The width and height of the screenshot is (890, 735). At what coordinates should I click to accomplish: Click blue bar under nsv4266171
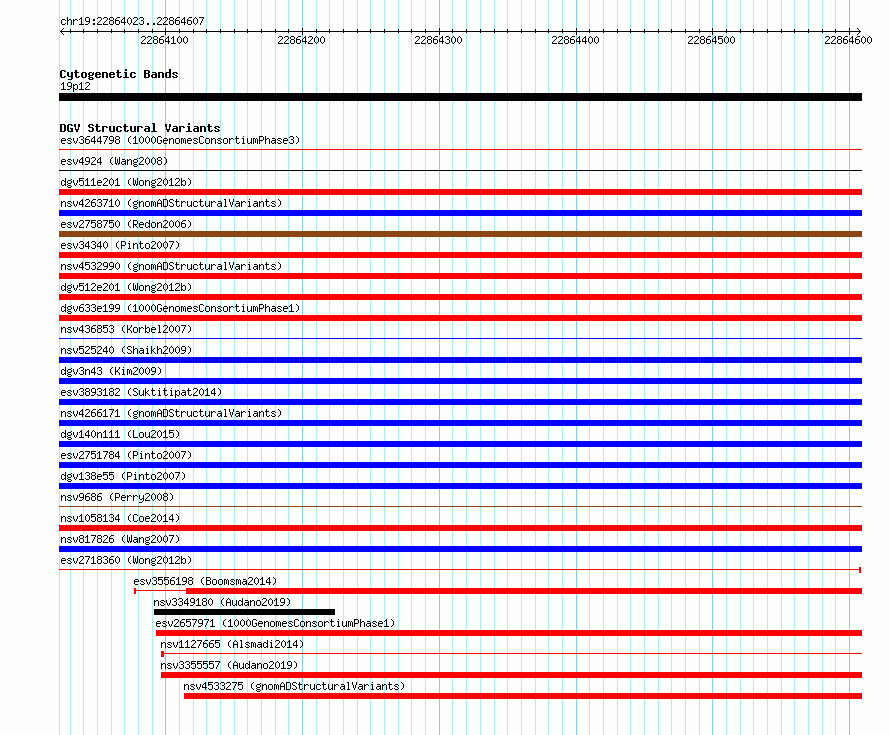[460, 423]
